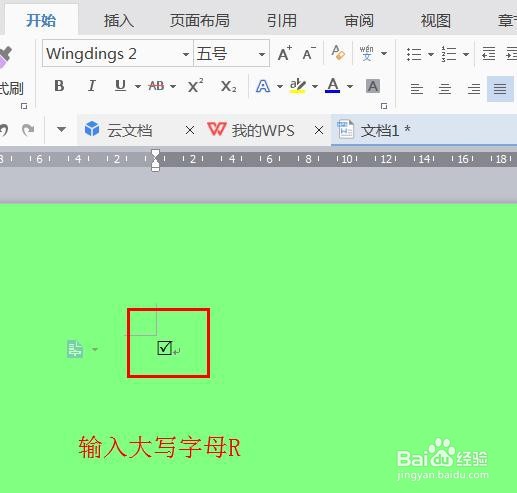This screenshot has height=493, width=517.
Task: Decrease font size with A- icon
Action: (309, 53)
